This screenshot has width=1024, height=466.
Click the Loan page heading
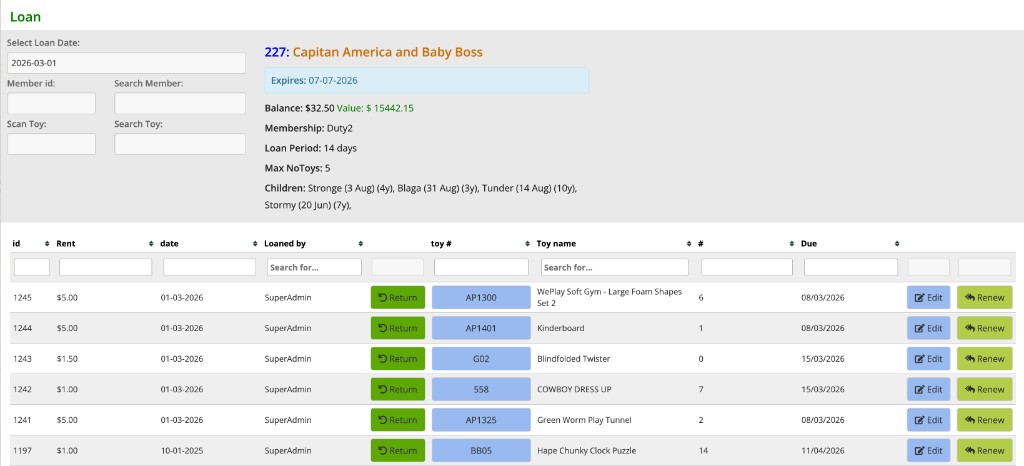[25, 16]
